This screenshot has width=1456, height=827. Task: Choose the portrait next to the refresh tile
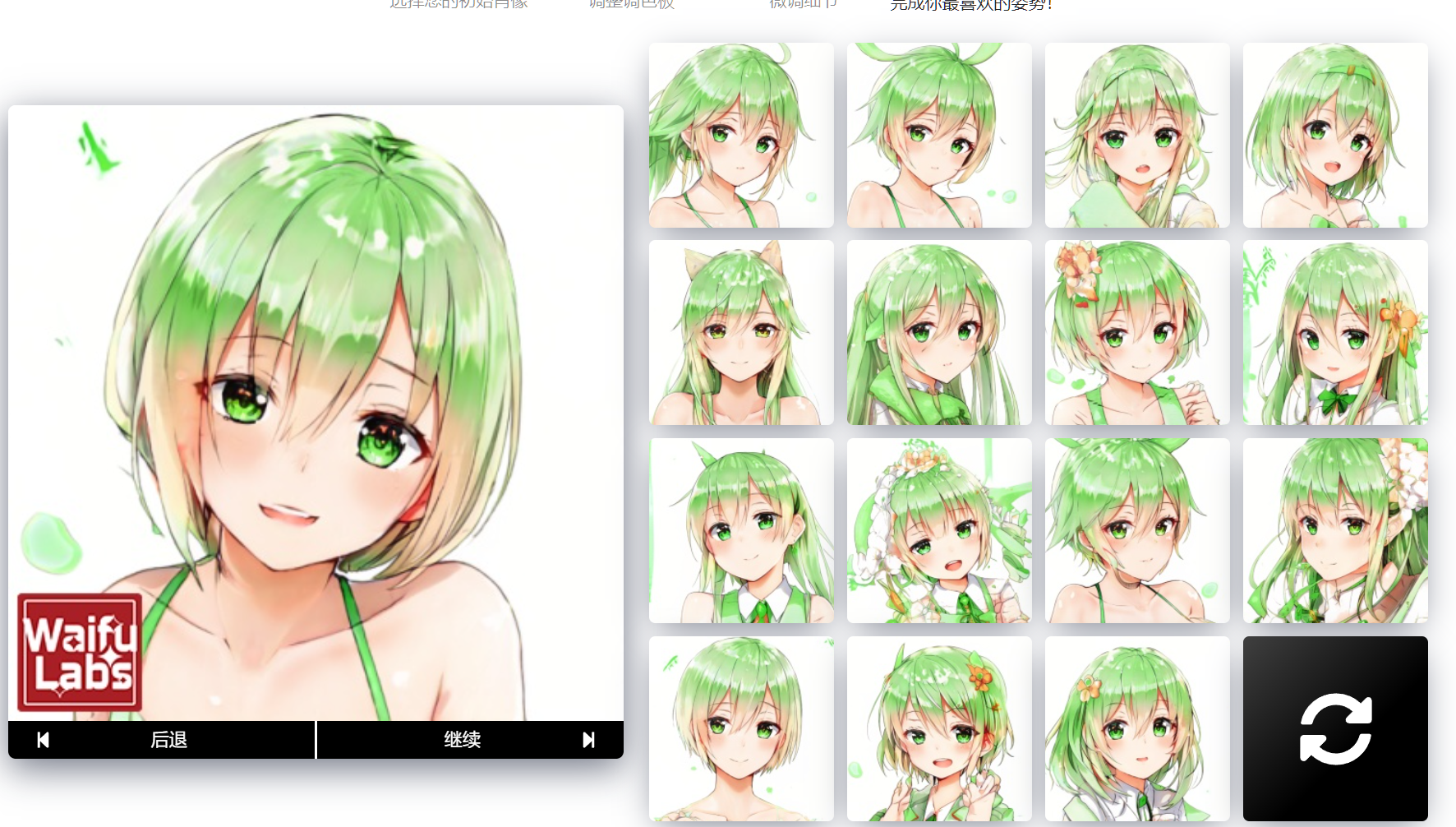coord(1137,728)
